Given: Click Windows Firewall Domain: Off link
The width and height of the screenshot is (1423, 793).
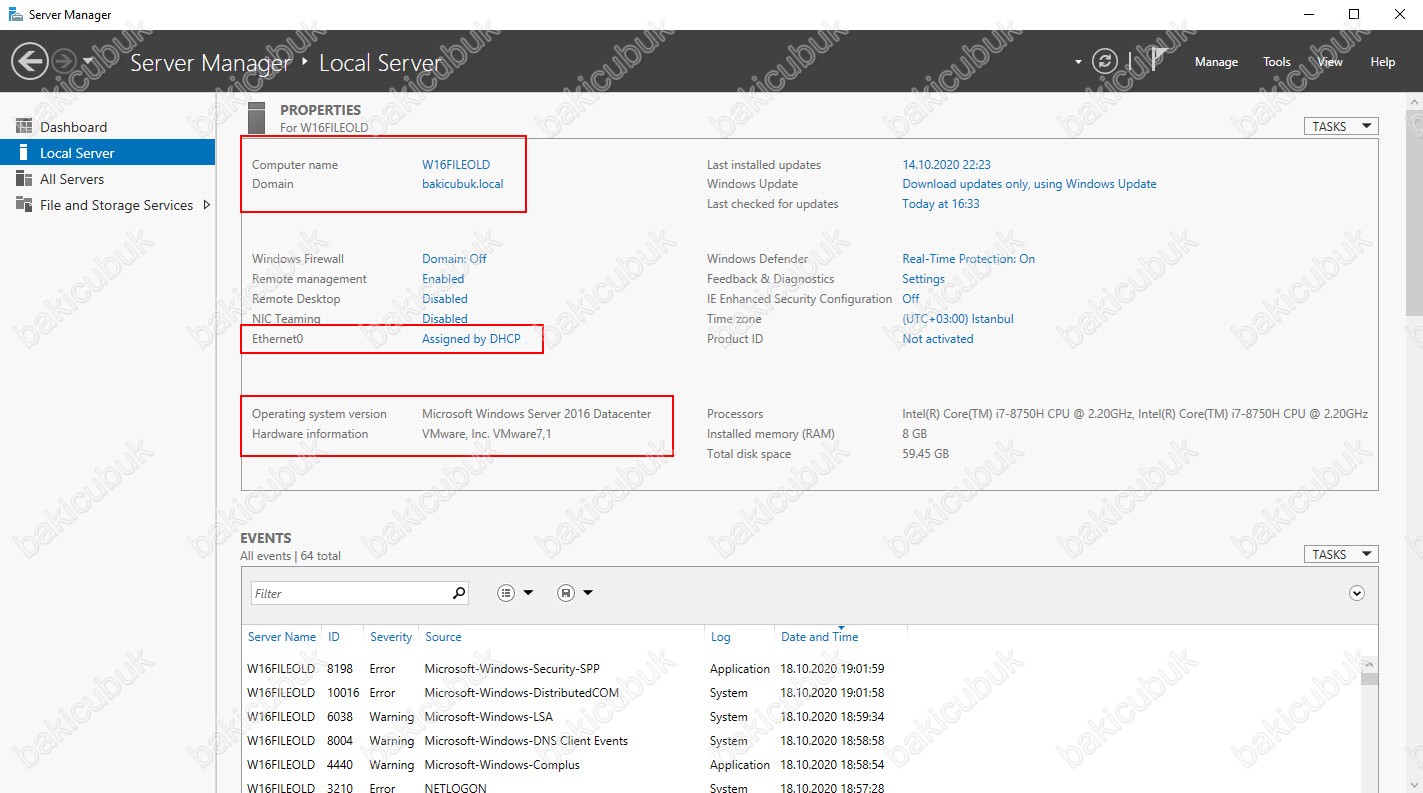Looking at the screenshot, I should tap(454, 259).
